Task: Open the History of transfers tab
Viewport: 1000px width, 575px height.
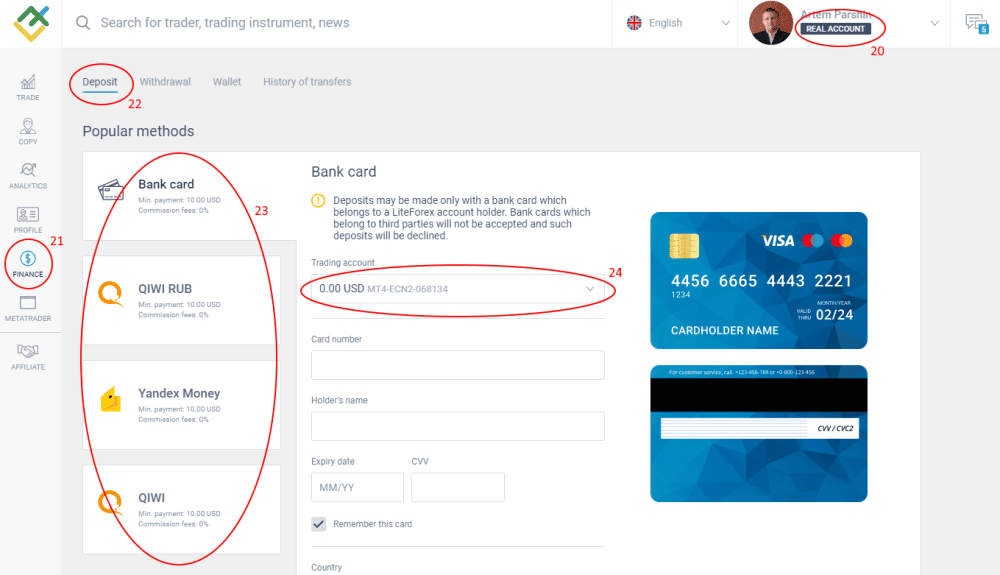Action: pyautogui.click(x=307, y=82)
